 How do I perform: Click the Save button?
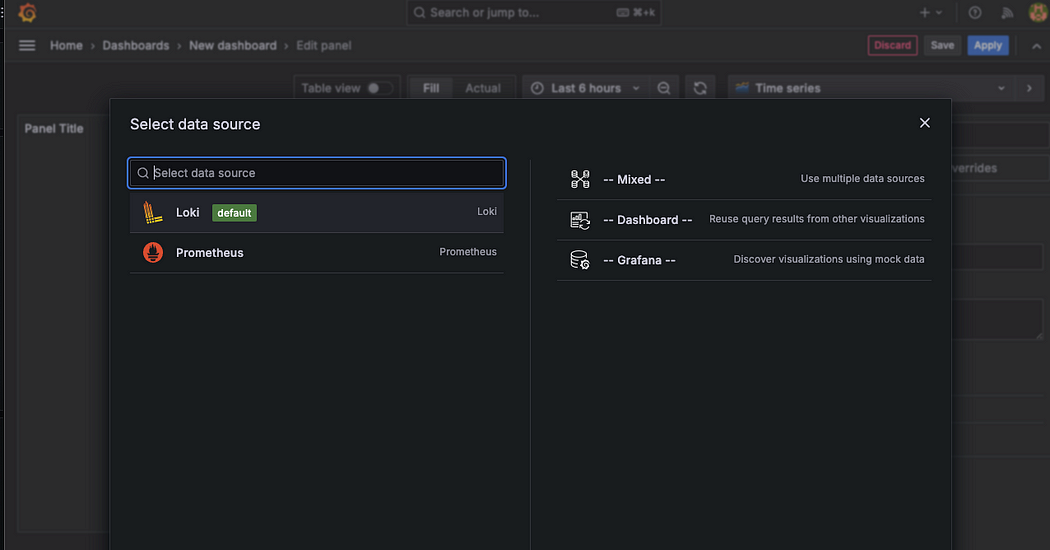click(x=942, y=46)
